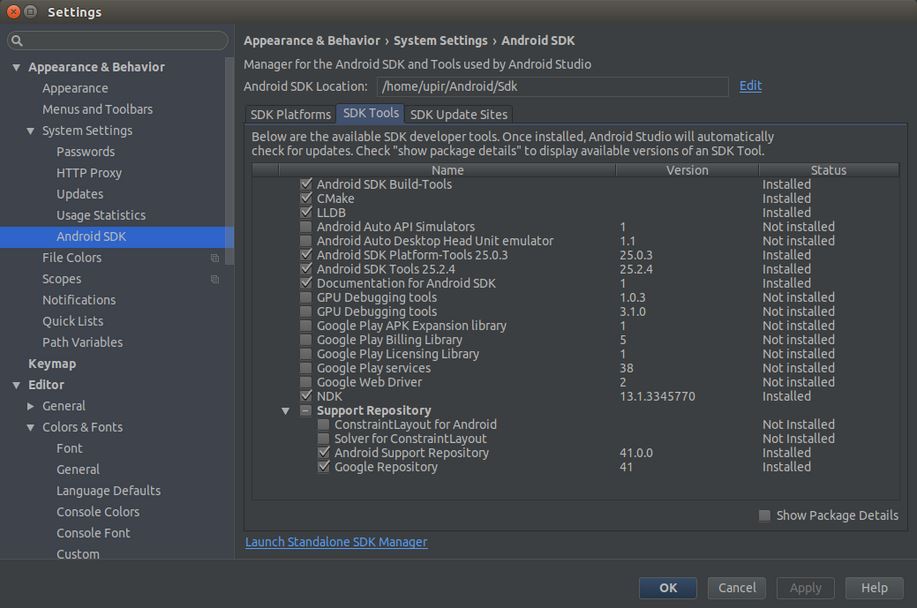Check Google Play Licensing Library
The image size is (917, 608).
[x=306, y=353]
